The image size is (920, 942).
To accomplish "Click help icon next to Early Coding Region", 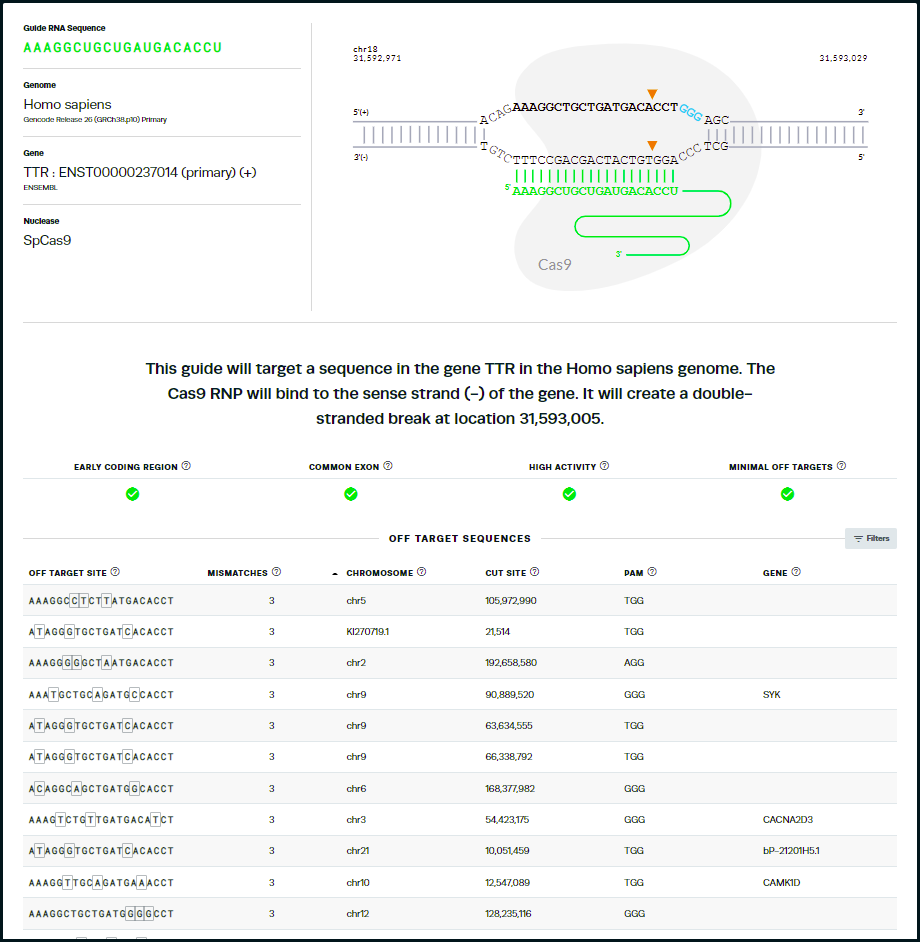I will click(186, 466).
